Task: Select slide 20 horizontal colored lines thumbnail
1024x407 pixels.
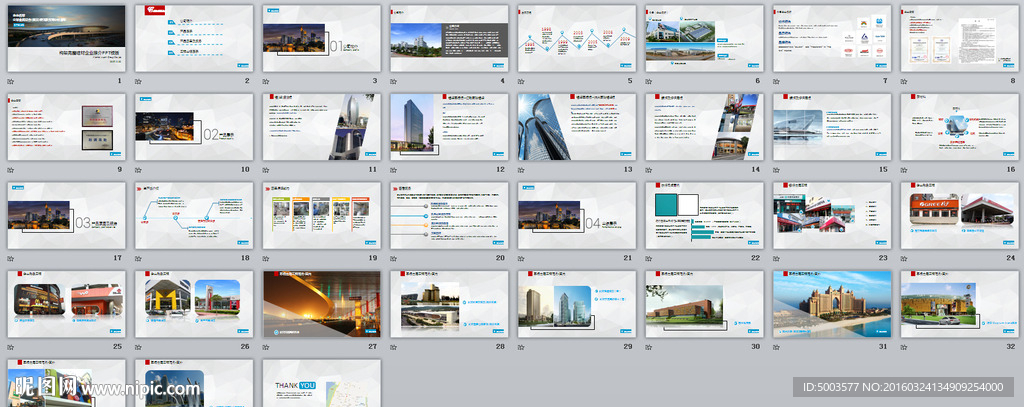Action: [x=449, y=216]
